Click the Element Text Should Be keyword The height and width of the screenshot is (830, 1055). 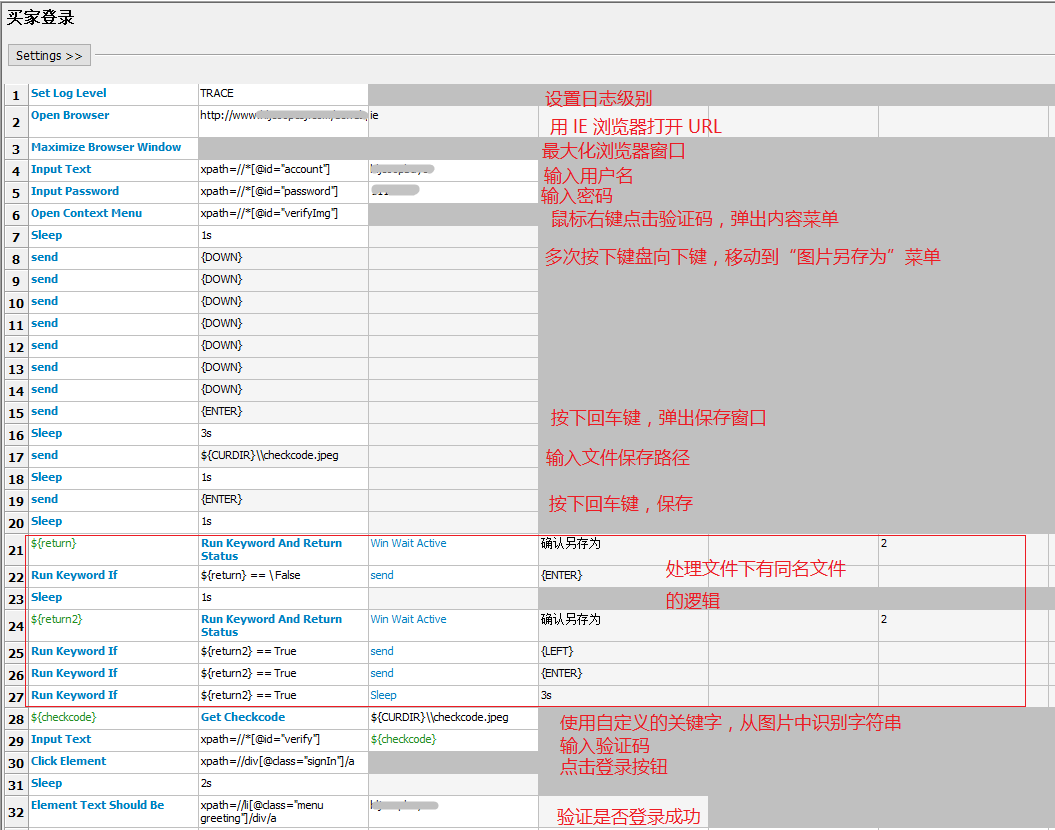(113, 812)
